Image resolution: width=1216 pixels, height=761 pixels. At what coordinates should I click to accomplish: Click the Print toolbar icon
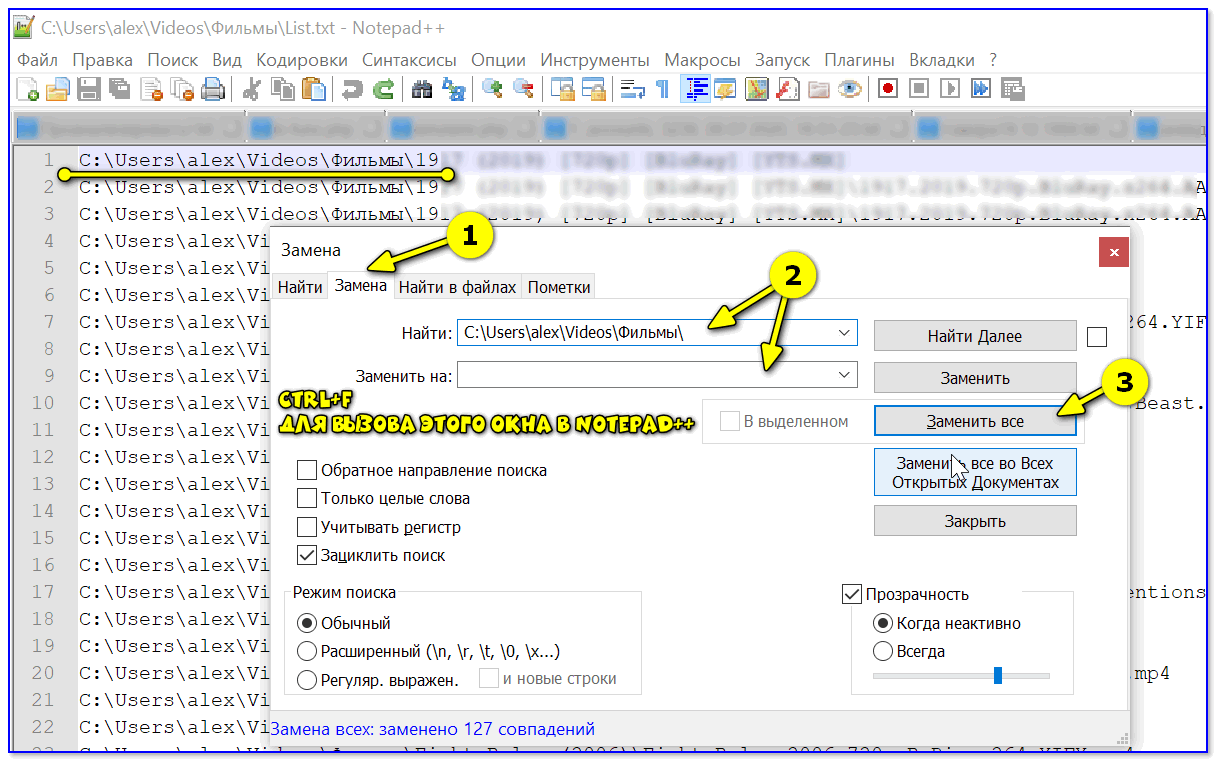pos(213,90)
